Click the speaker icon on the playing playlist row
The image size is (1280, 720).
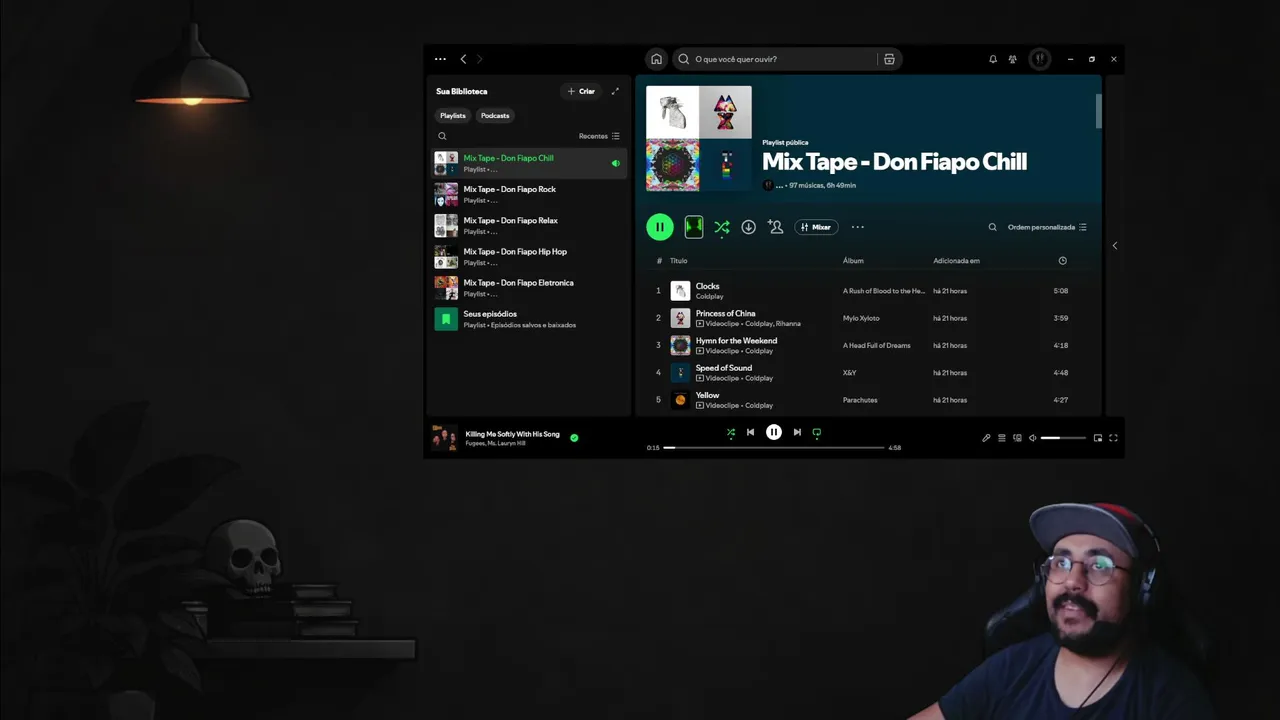point(615,163)
